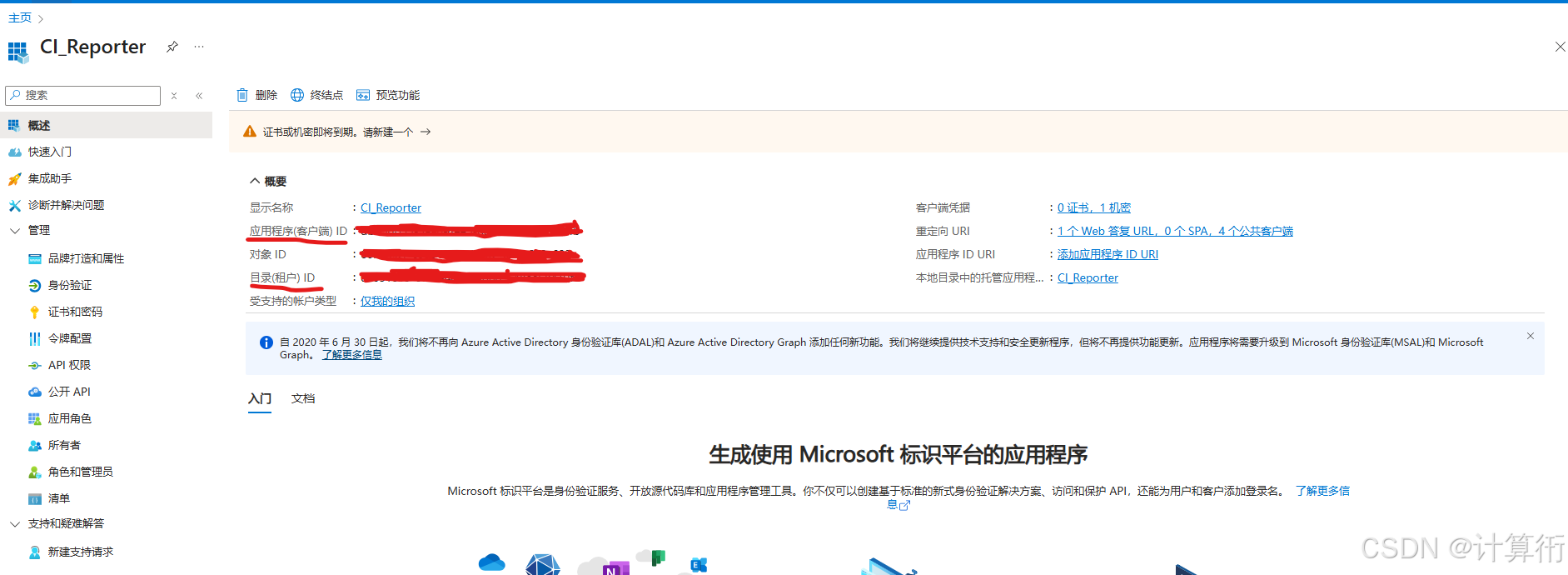Click the CI_Reporter display name link
Viewport: 1568px width, 575px height.
391,207
